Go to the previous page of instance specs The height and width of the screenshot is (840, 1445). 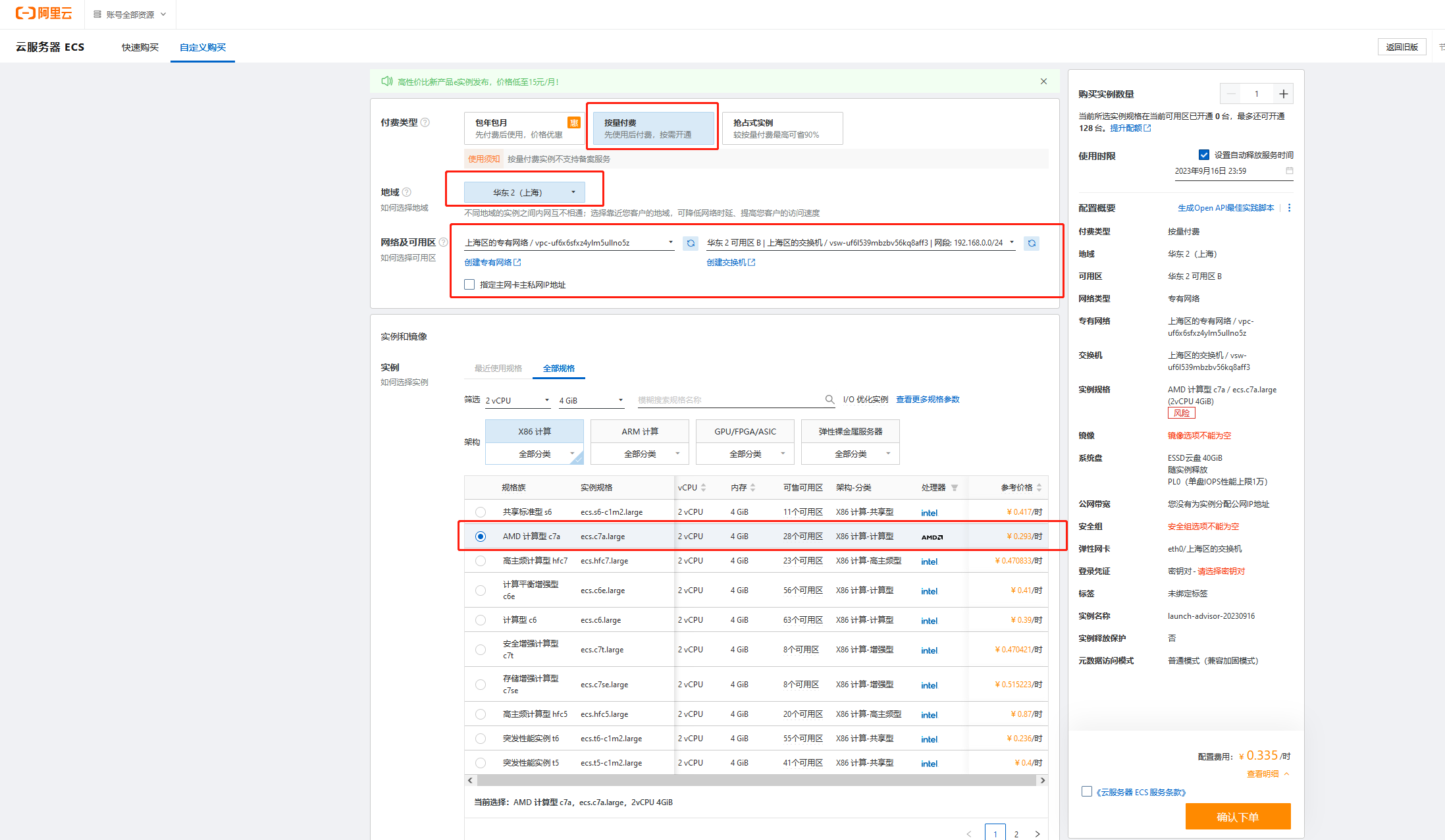(969, 834)
